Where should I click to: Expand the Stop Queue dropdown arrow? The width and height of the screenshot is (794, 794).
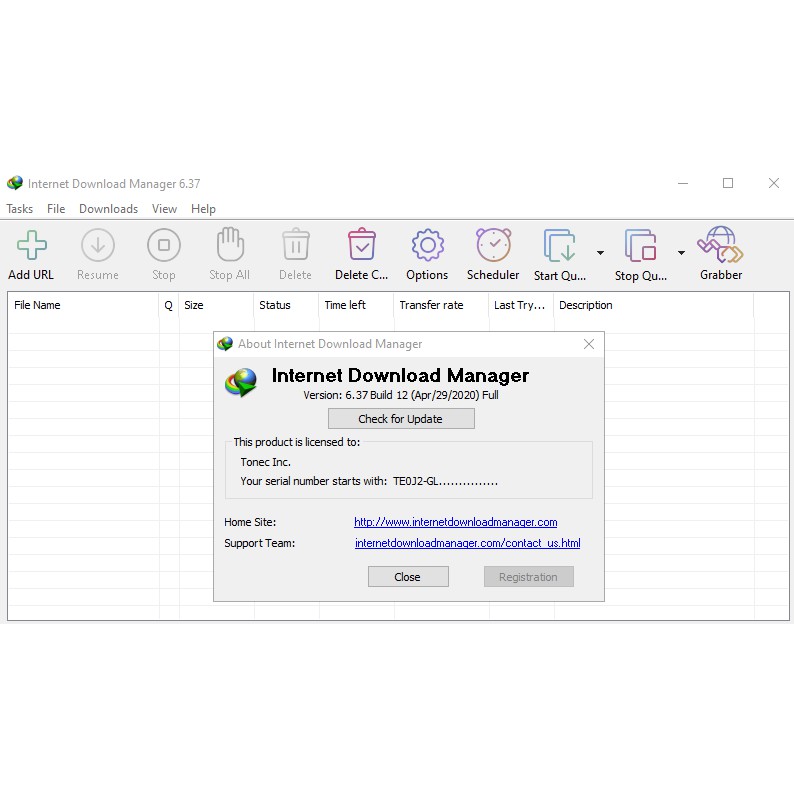pyautogui.click(x=681, y=252)
